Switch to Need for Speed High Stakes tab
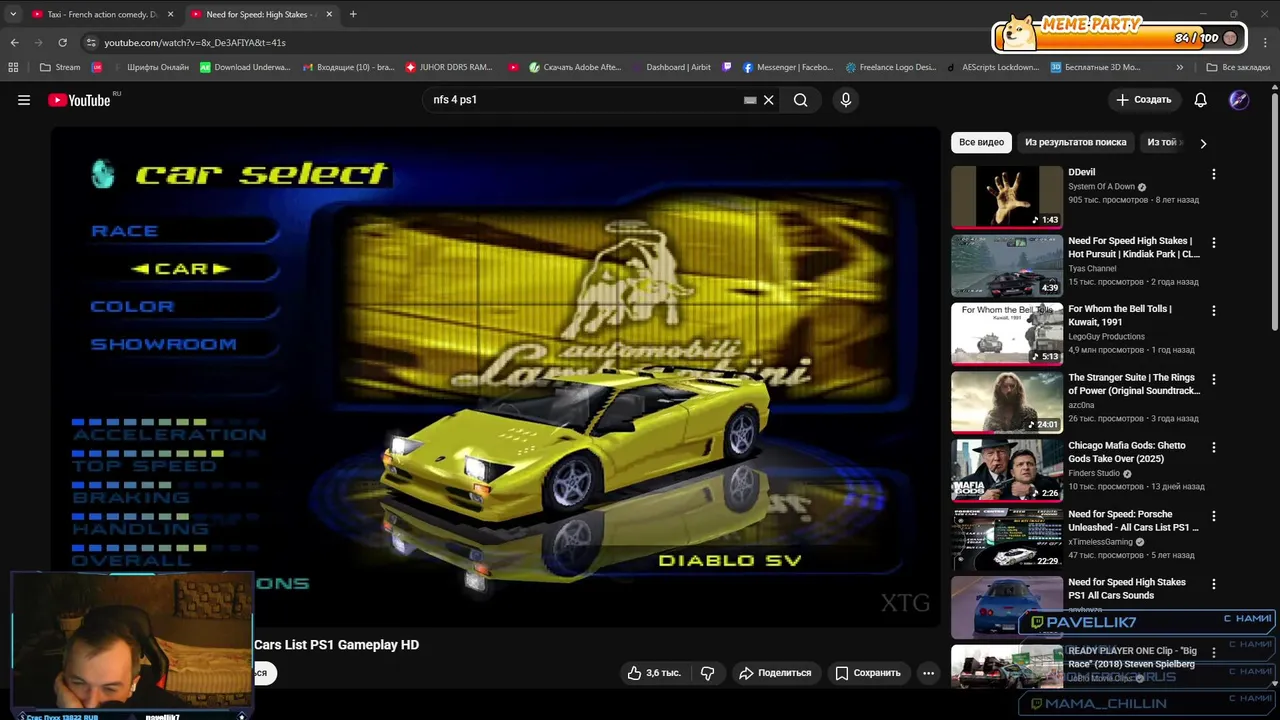 point(260,14)
